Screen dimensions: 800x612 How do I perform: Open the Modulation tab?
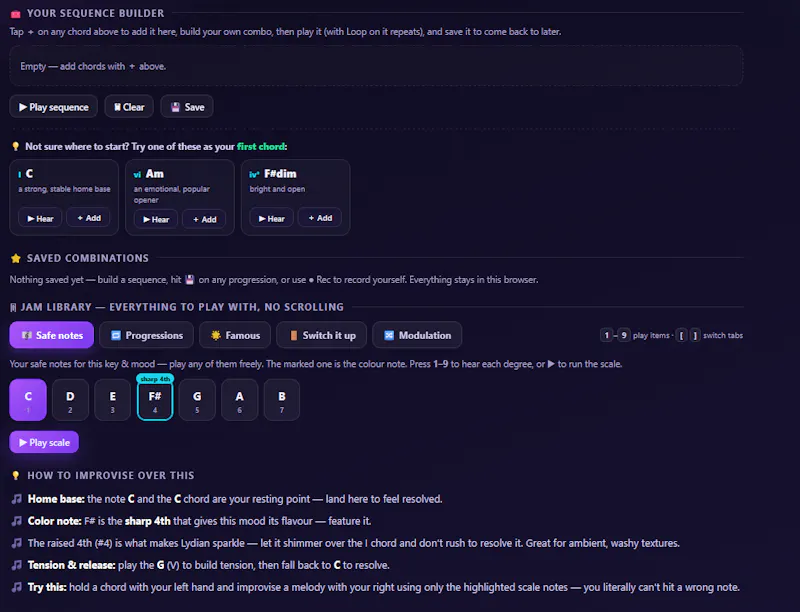click(x=417, y=335)
